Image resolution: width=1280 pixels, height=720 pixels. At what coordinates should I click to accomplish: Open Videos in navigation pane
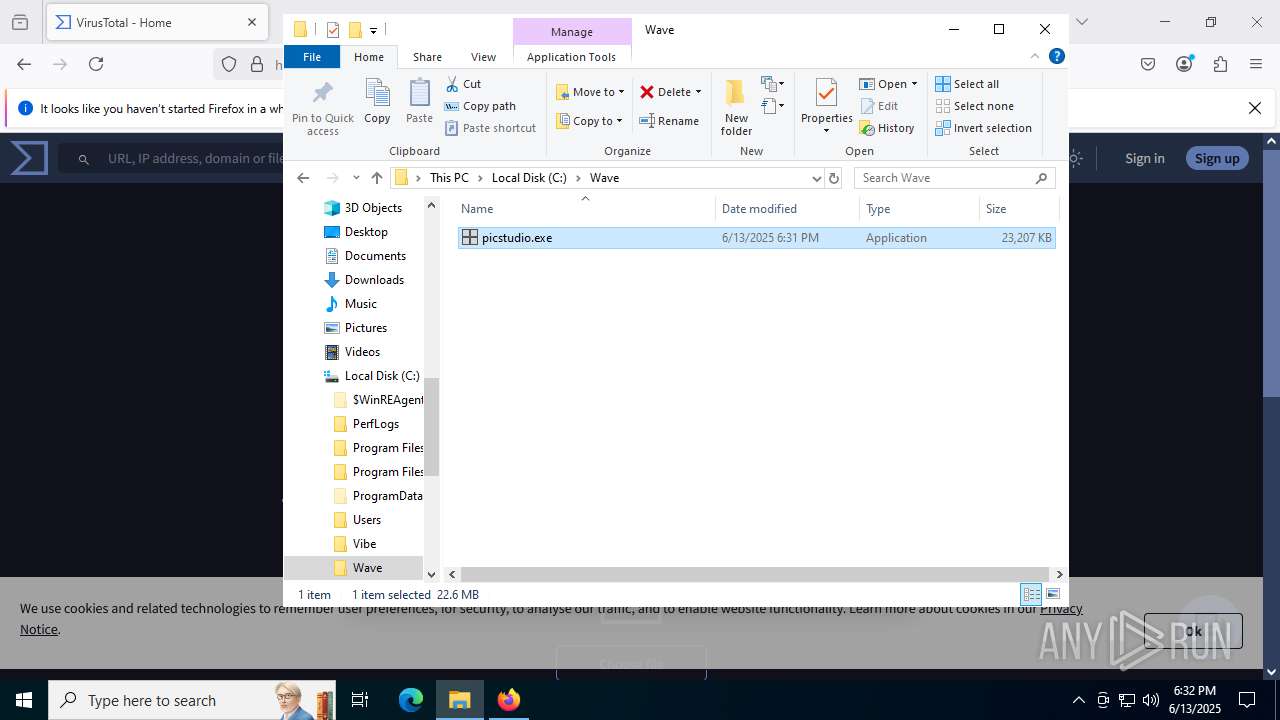coord(362,352)
